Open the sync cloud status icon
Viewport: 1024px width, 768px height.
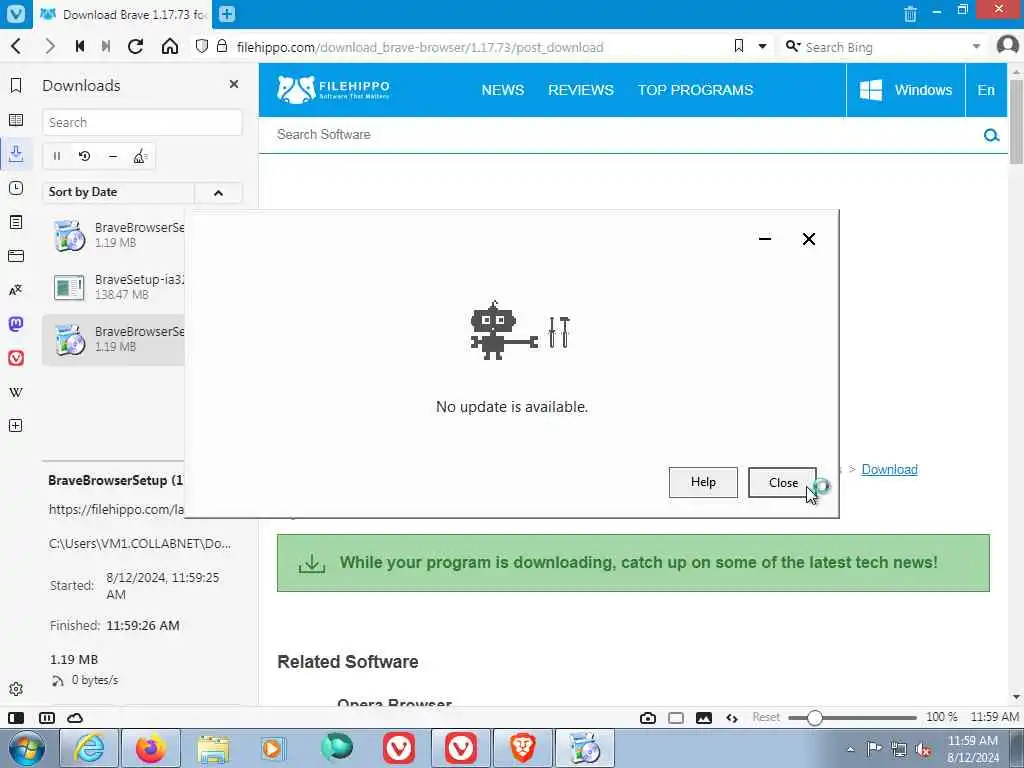click(x=75, y=718)
